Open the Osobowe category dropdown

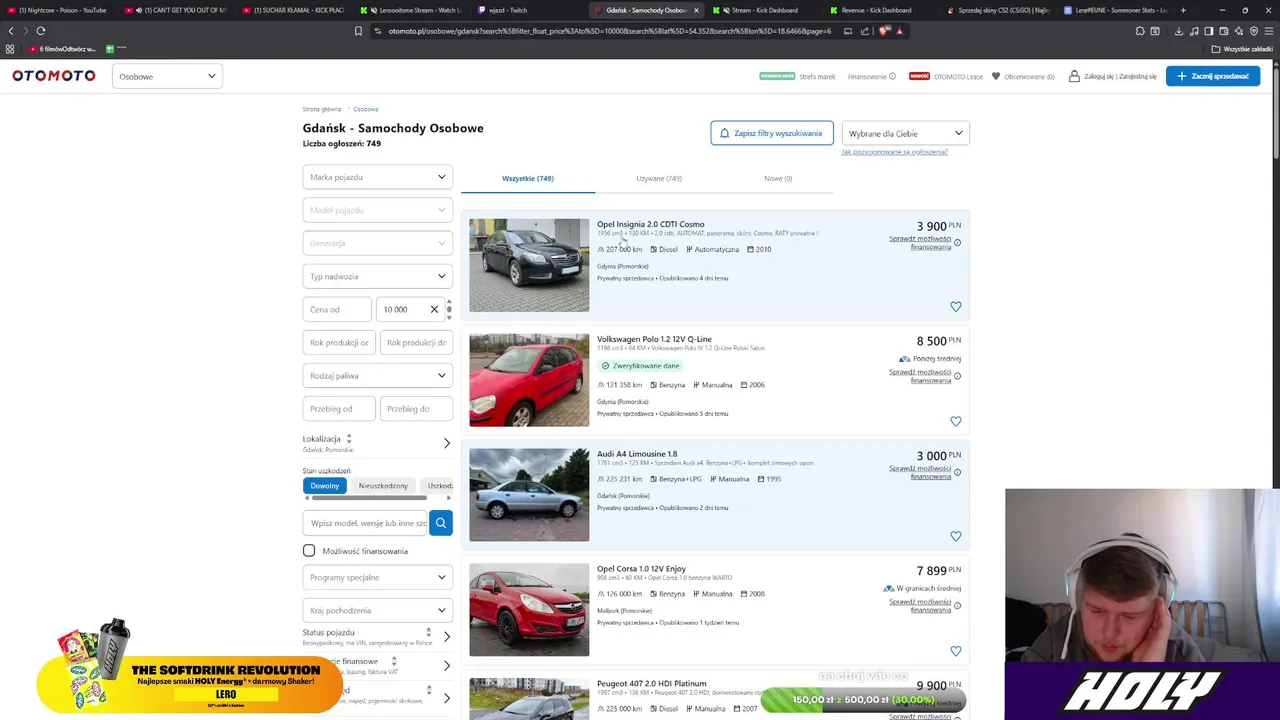click(x=167, y=76)
